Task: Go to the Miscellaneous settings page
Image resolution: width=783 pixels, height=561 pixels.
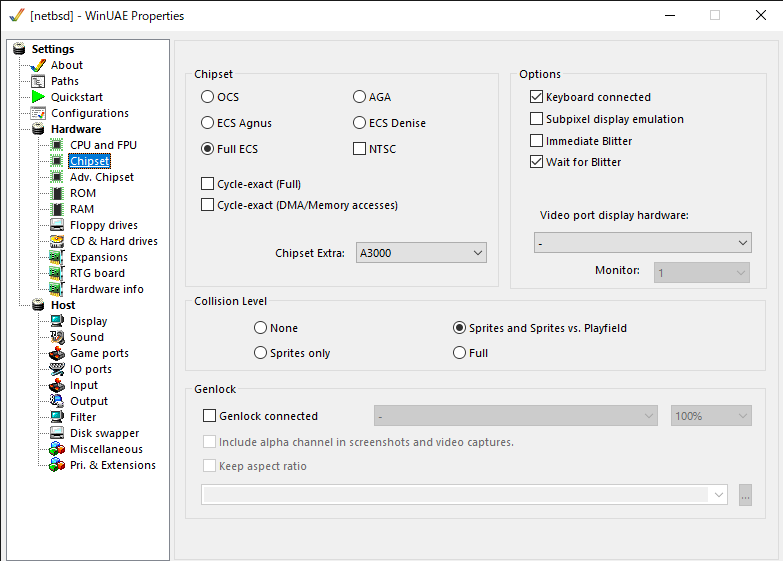Action: 106,449
